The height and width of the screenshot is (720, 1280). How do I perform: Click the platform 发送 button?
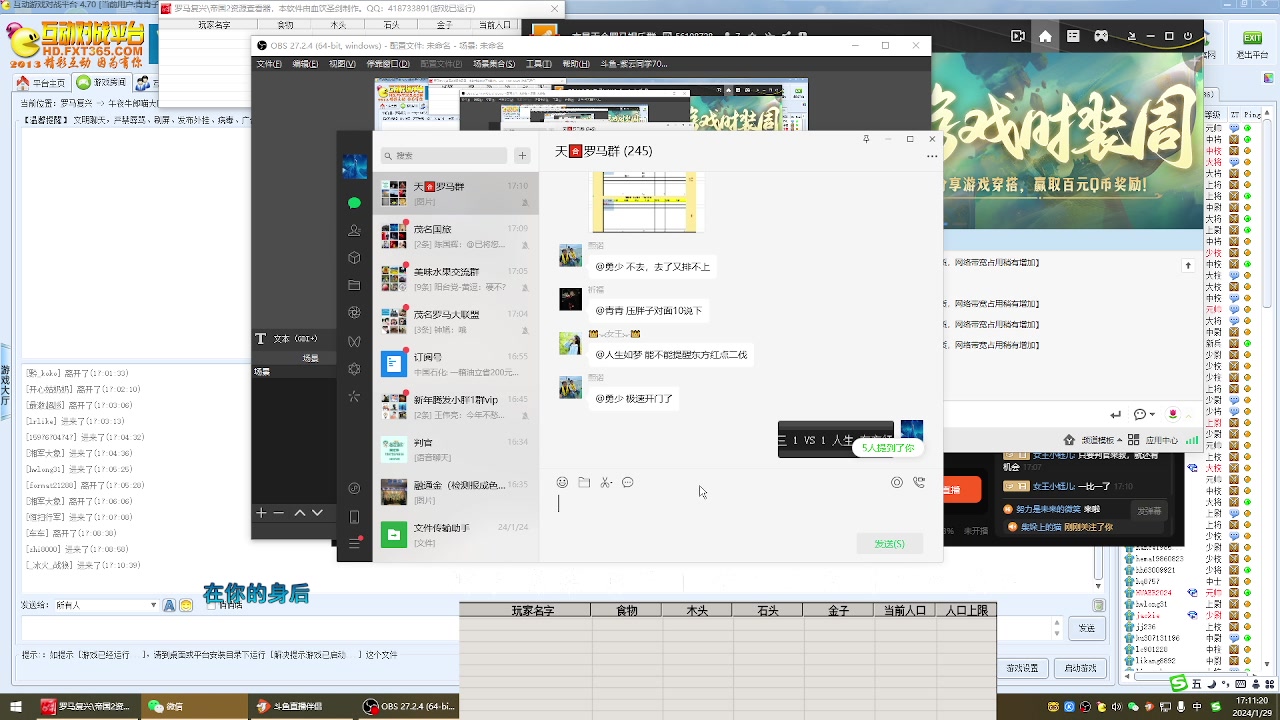pyautogui.click(x=1087, y=628)
